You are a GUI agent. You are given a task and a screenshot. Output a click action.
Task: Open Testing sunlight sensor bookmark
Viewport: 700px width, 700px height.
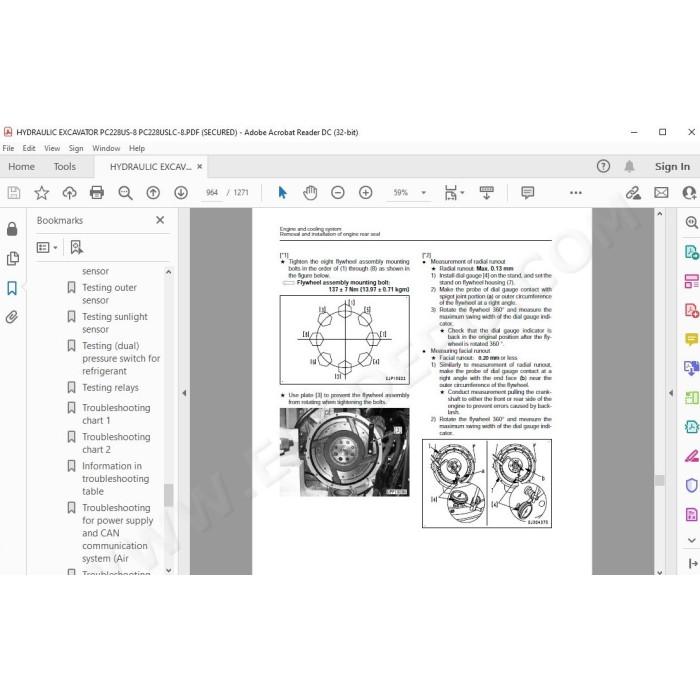(114, 323)
